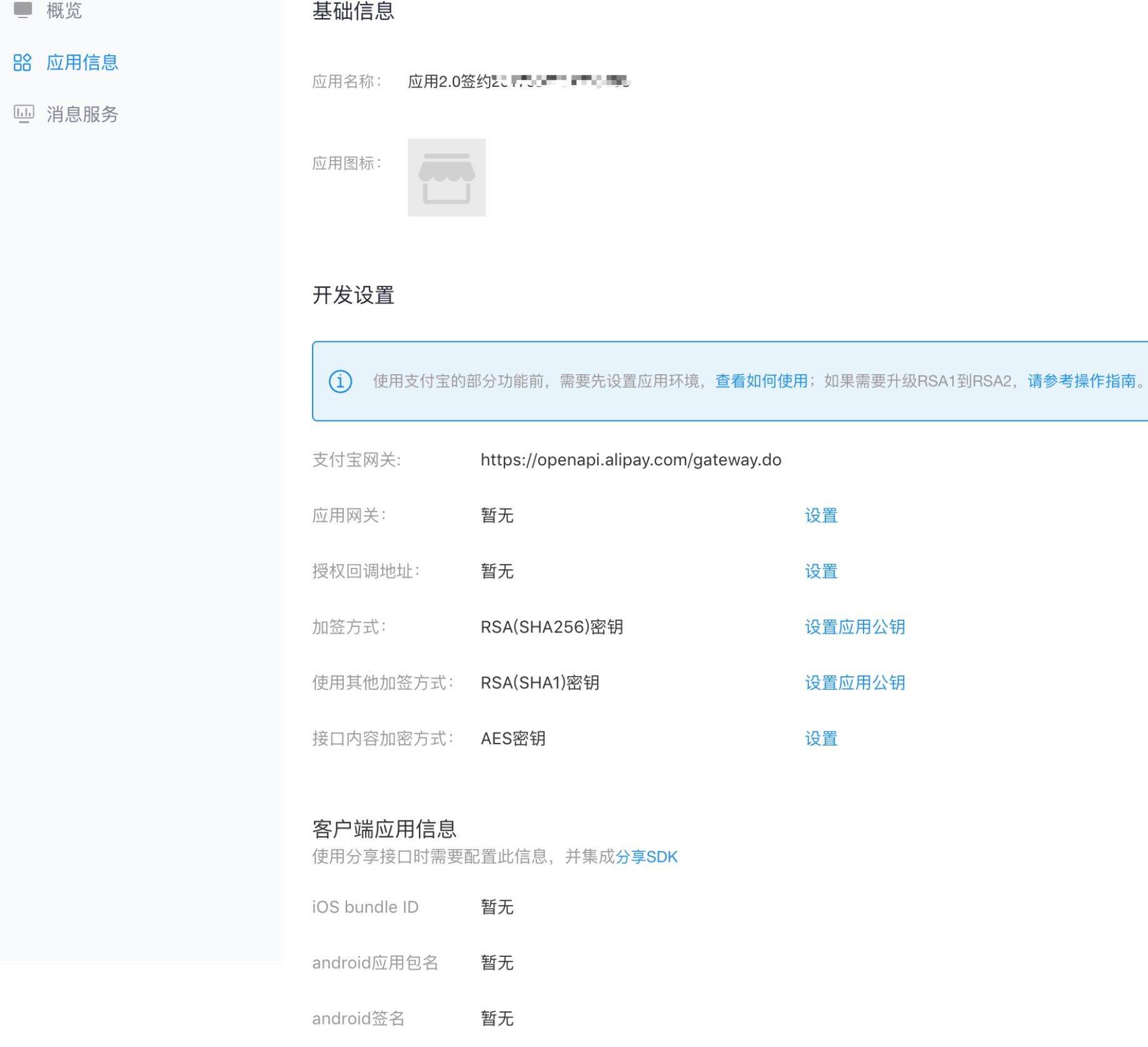
Task: Click the 应用名称 value text
Action: pyautogui.click(x=518, y=81)
